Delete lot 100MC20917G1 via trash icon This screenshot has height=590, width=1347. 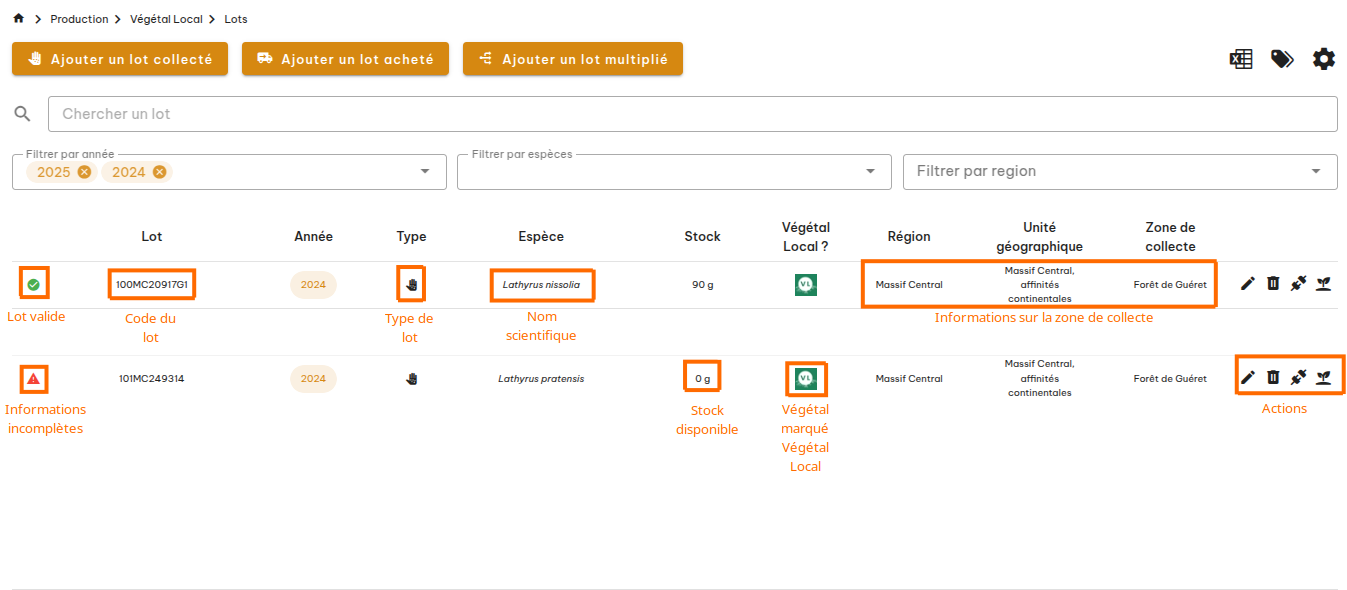point(1273,284)
